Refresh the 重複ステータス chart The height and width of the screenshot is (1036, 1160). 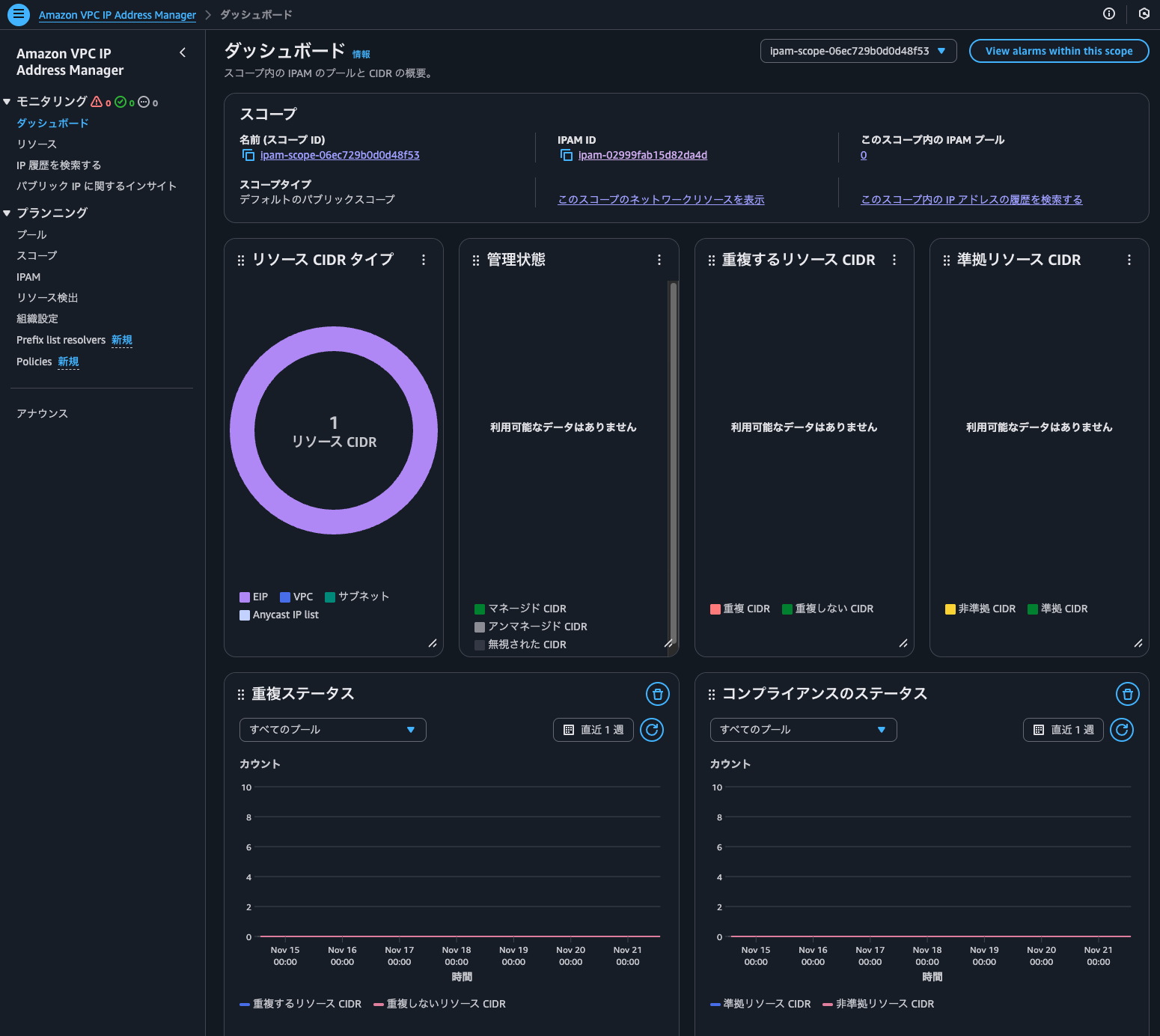tap(652, 730)
